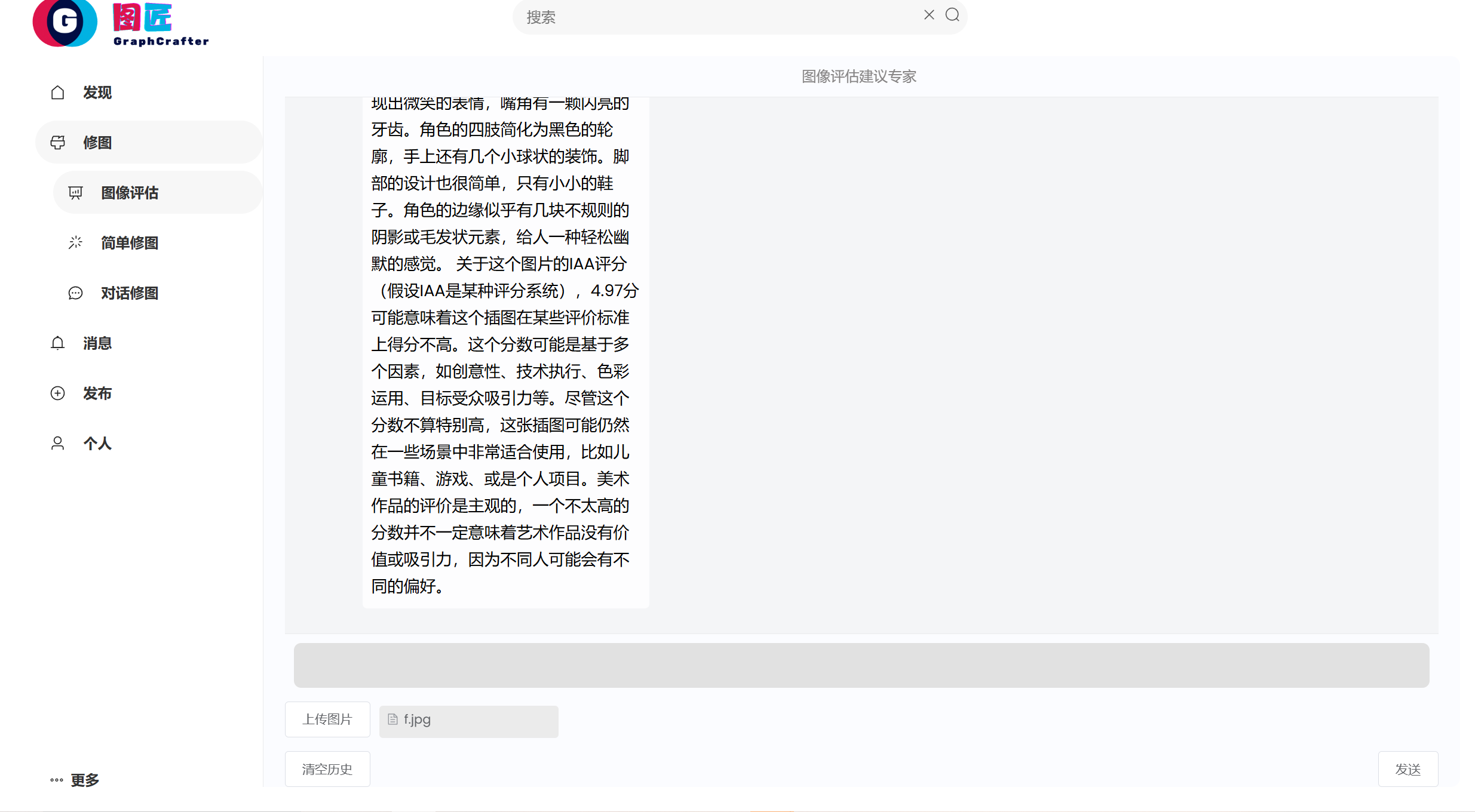Click the paint roller icon beside 修图
1475x812 pixels.
point(57,143)
